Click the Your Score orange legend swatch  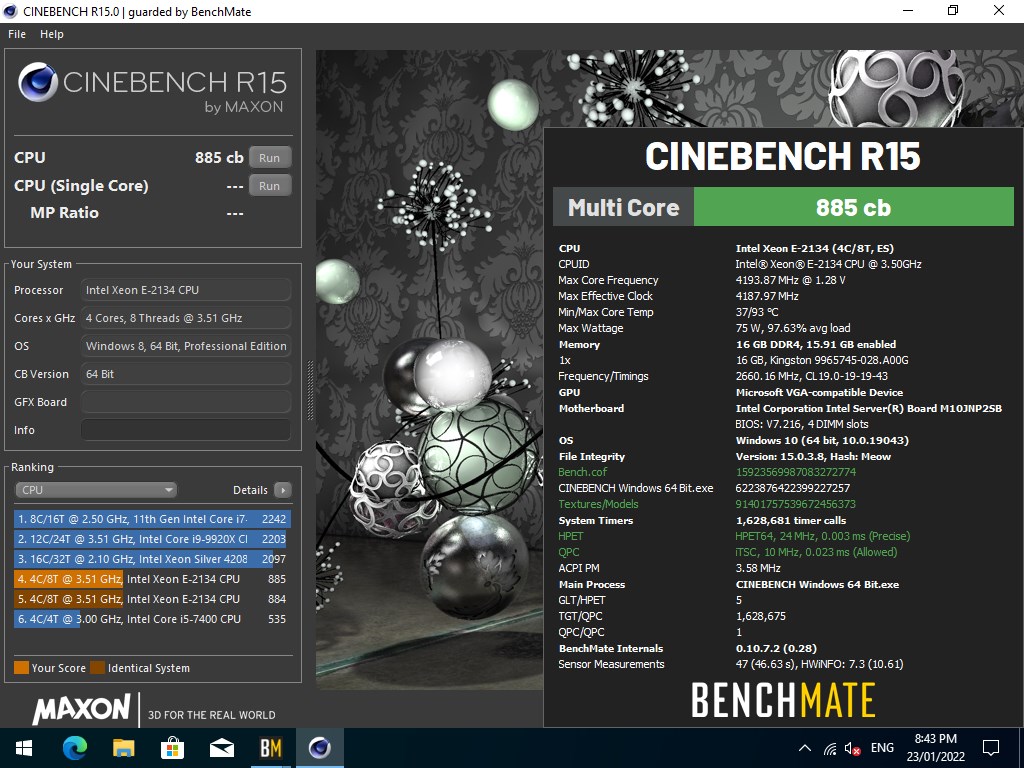(x=22, y=667)
